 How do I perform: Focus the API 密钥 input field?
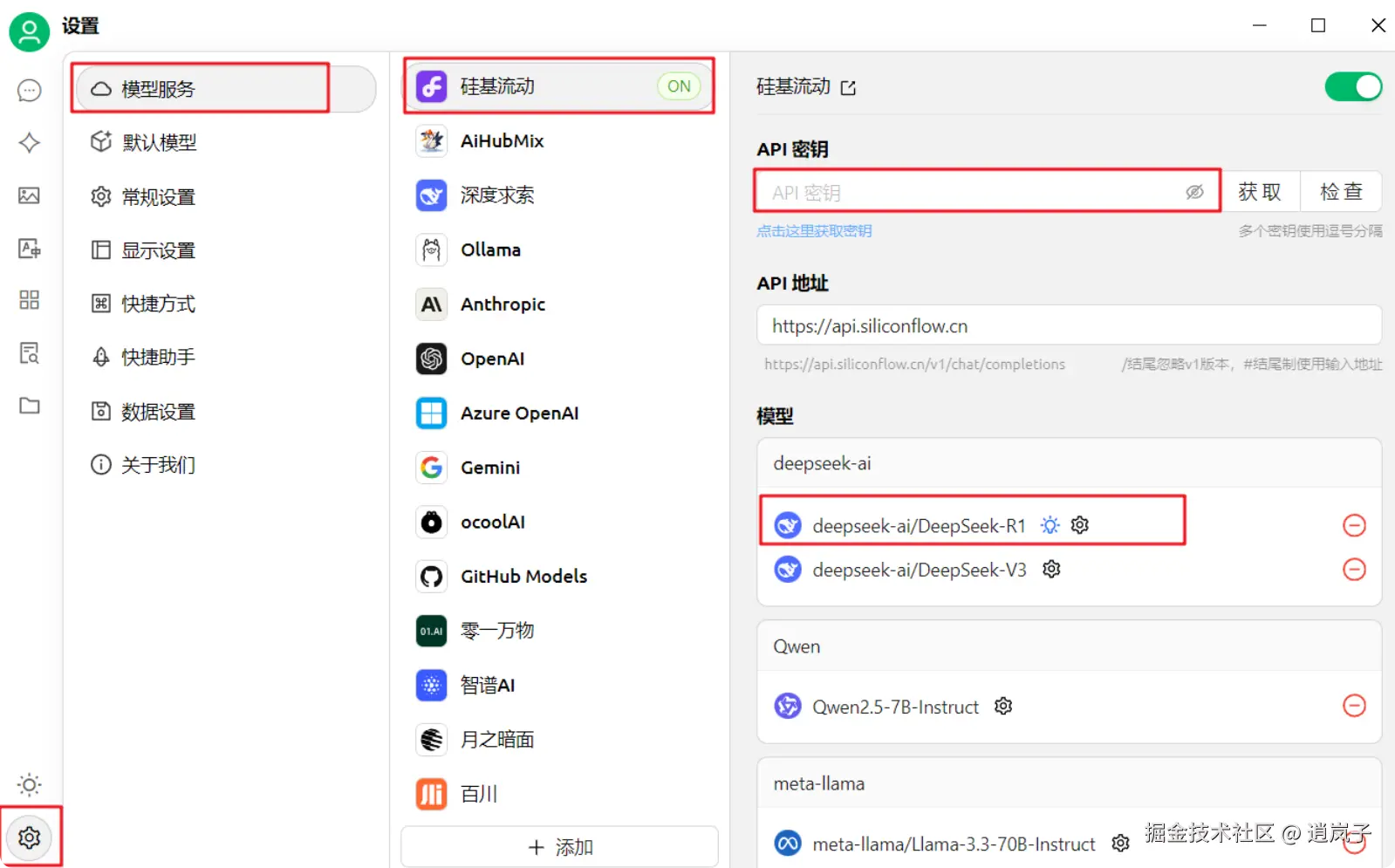(988, 192)
